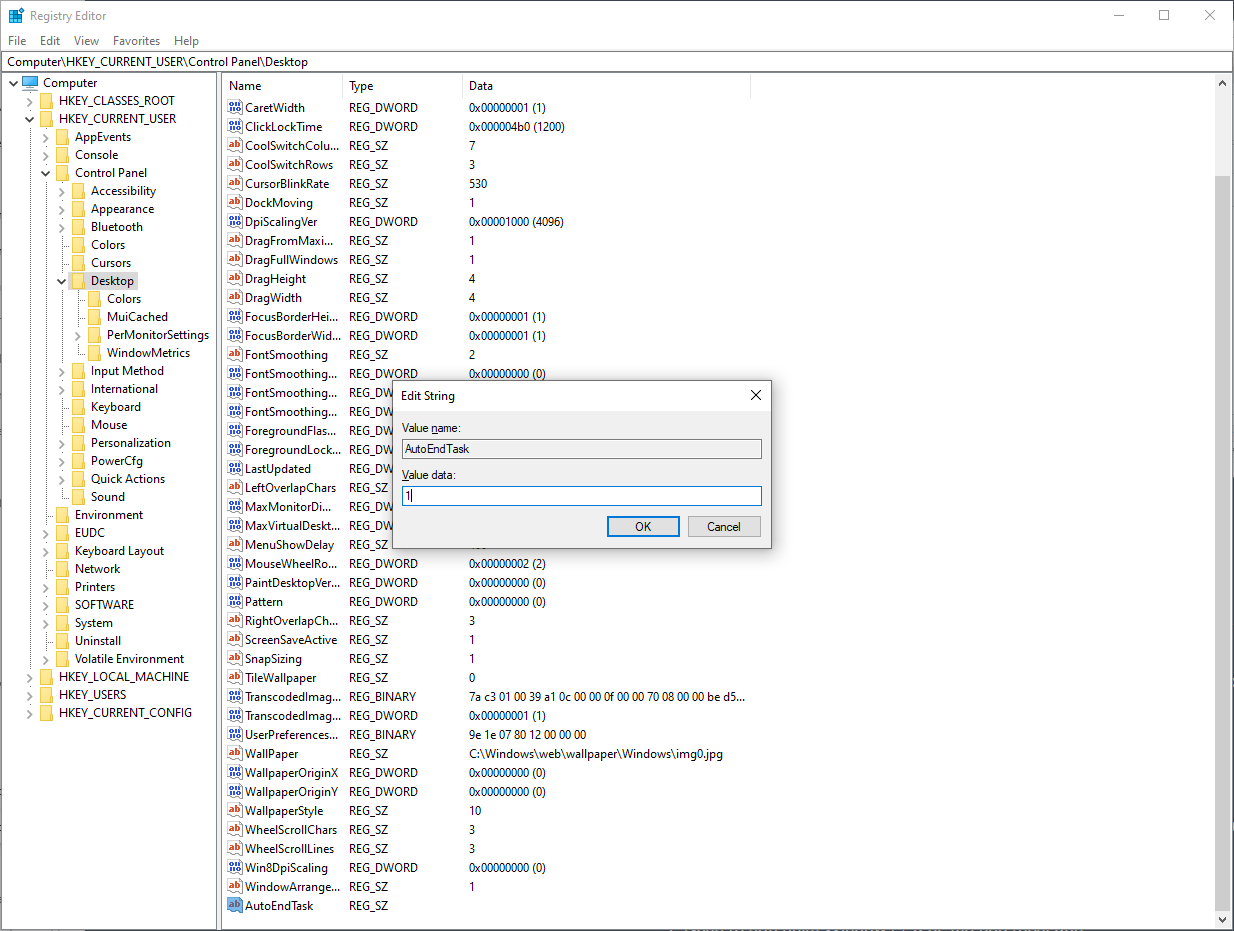Open the Favorites menu
This screenshot has height=931, width=1234.
point(136,40)
